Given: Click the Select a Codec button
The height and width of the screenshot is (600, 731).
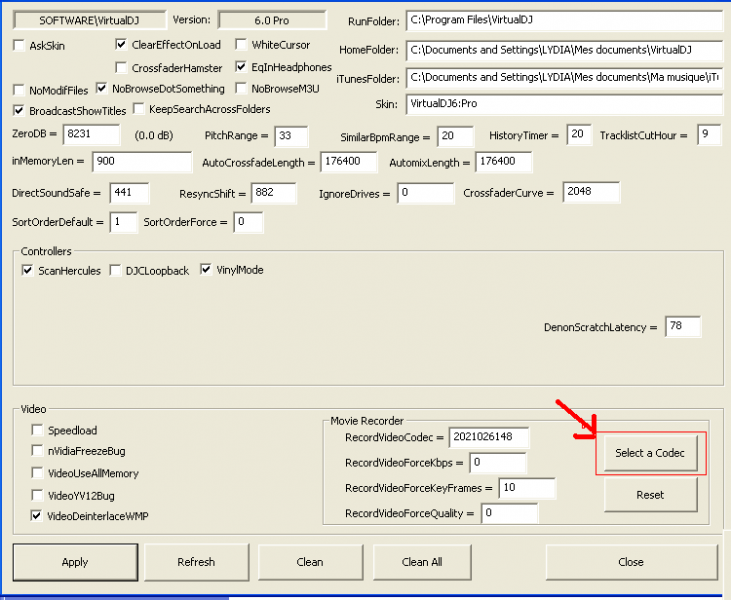Looking at the screenshot, I should [650, 453].
